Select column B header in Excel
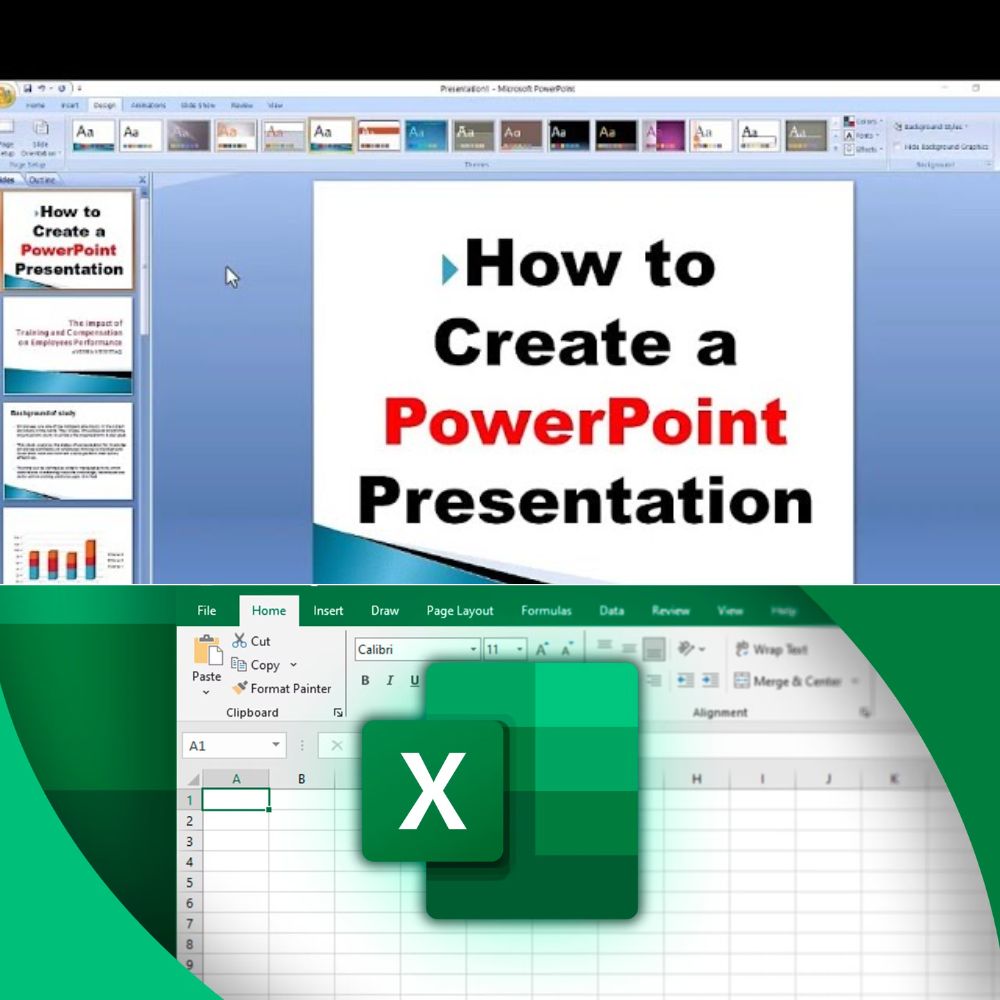This screenshot has height=1000, width=1000. coord(302,779)
